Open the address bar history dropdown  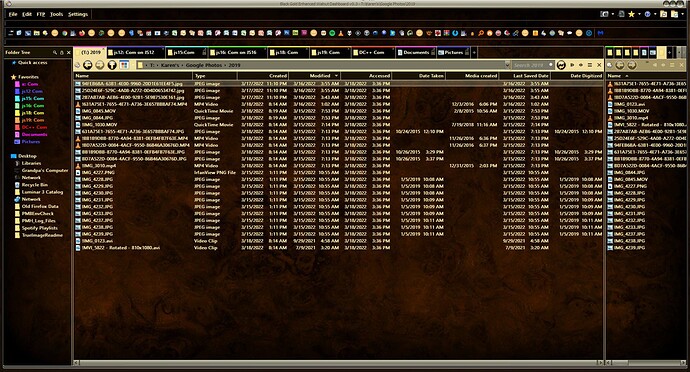[x=507, y=65]
